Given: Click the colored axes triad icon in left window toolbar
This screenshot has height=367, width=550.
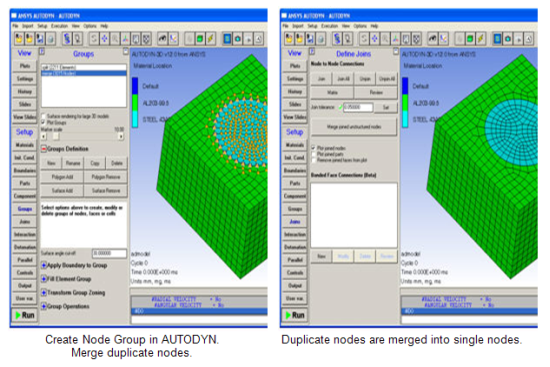Looking at the screenshot, I should pos(125,39).
